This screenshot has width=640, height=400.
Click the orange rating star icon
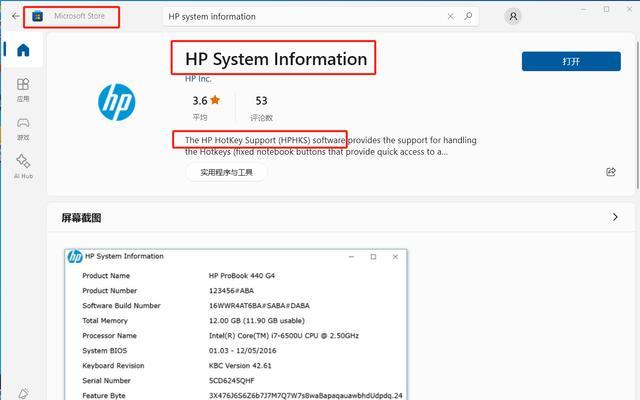[x=215, y=100]
